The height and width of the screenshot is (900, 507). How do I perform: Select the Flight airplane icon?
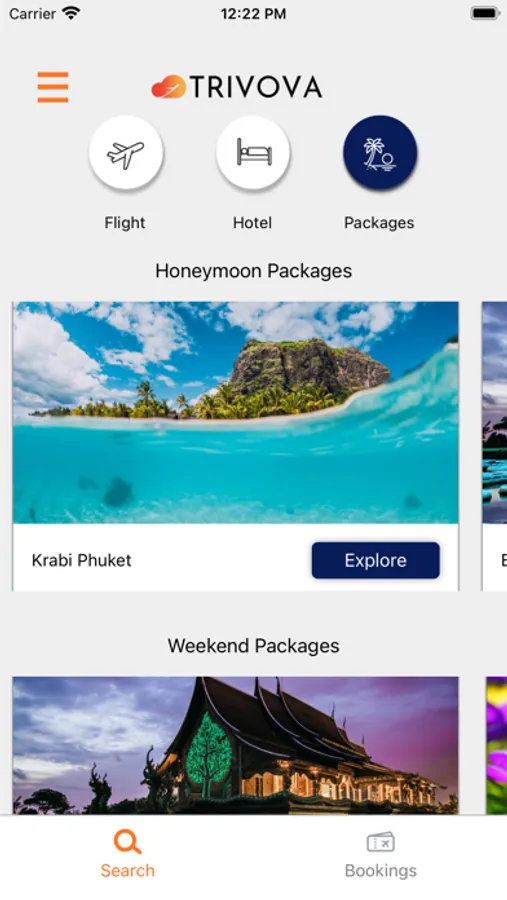pos(126,152)
